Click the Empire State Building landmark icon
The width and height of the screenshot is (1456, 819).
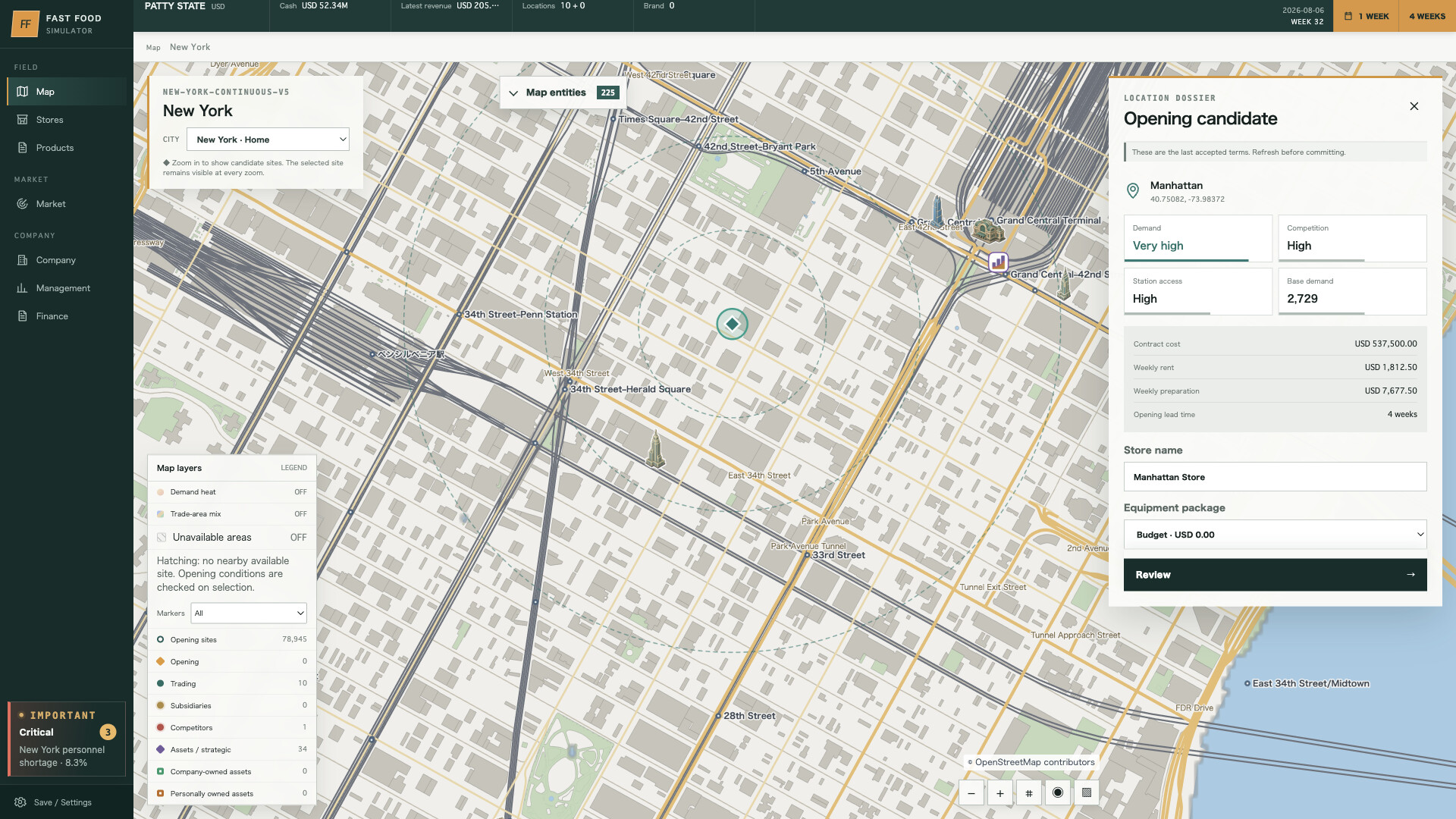pyautogui.click(x=655, y=448)
